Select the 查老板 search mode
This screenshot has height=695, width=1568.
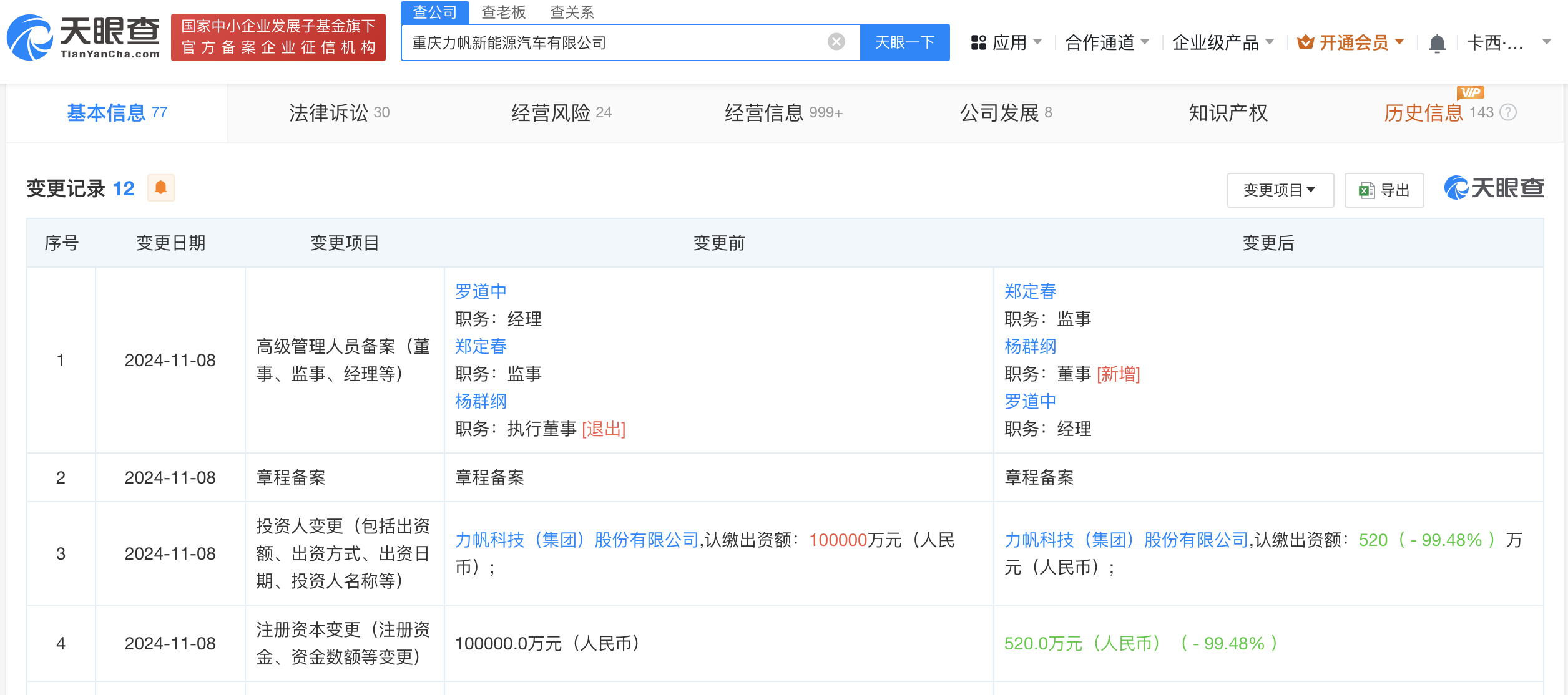tap(503, 12)
